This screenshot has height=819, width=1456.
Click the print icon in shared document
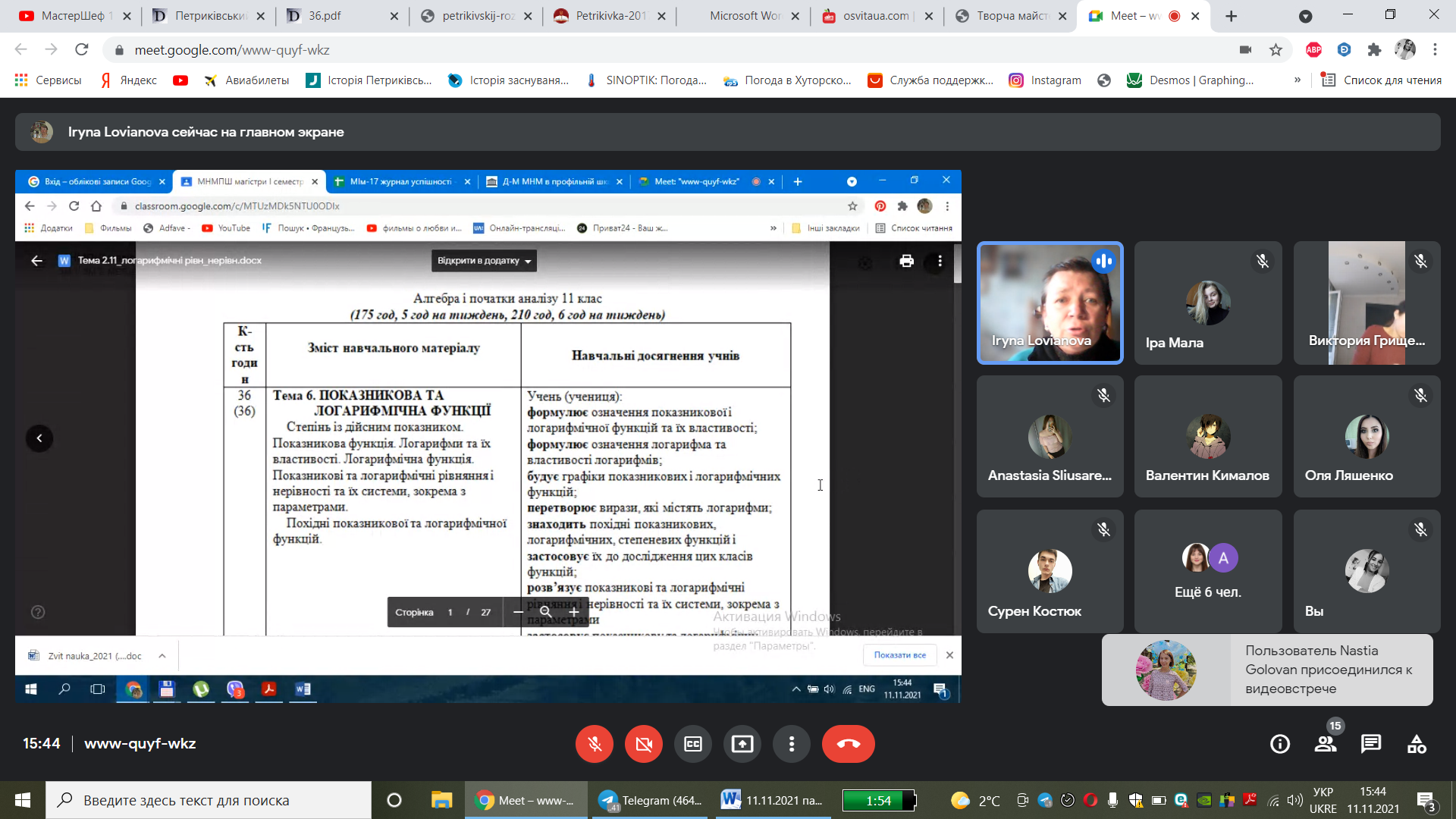click(x=907, y=261)
